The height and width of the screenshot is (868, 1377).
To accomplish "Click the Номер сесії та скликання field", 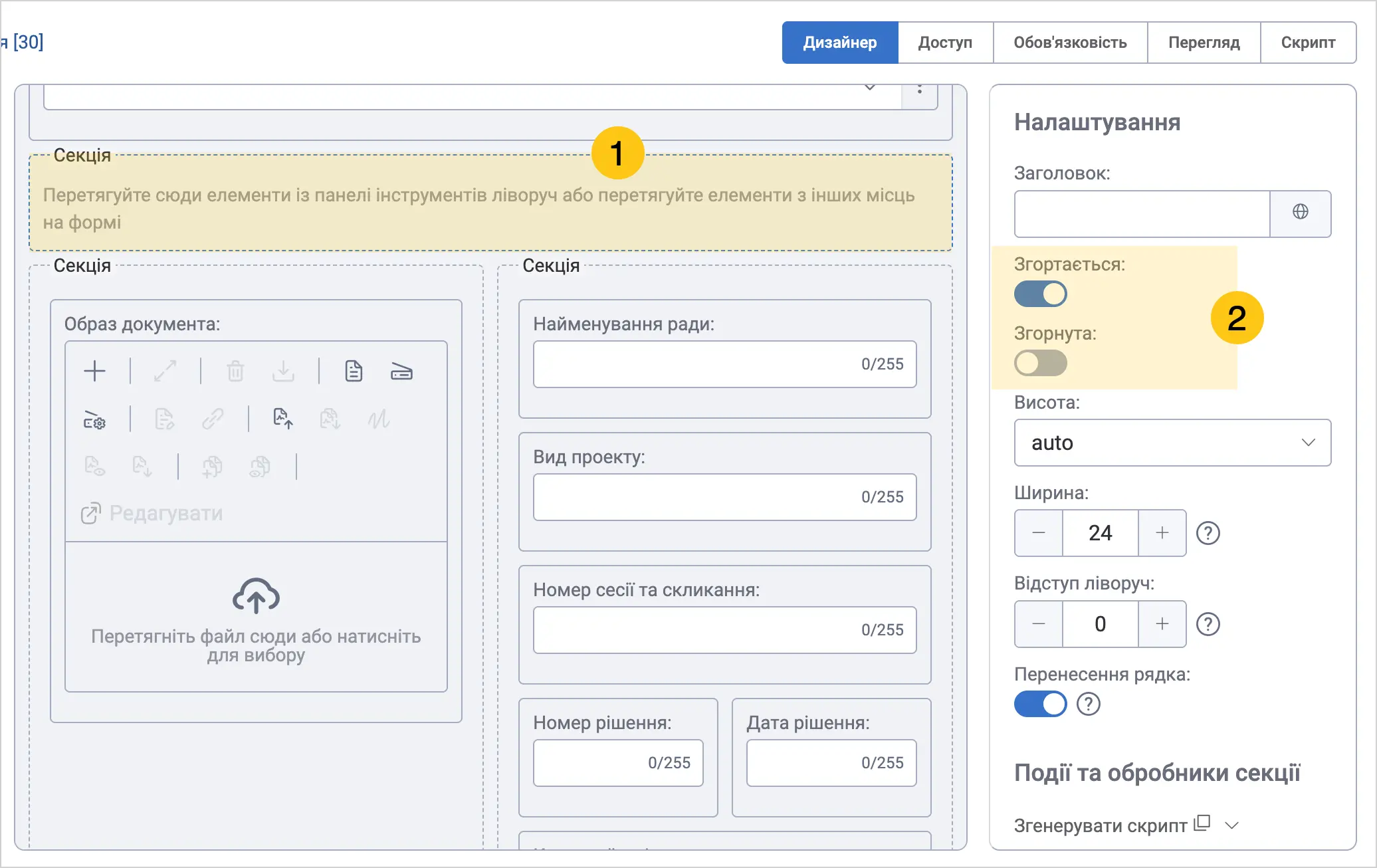I will point(724,630).
